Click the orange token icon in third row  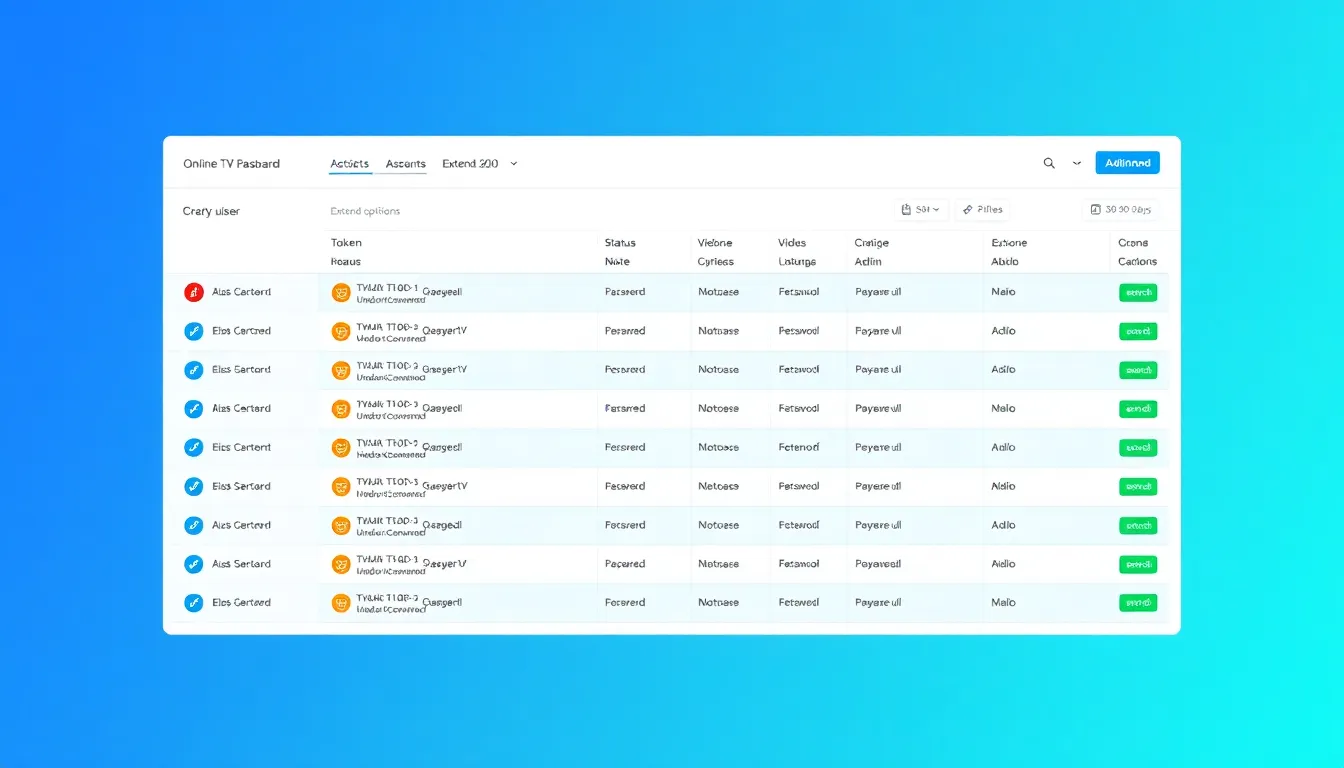pyautogui.click(x=341, y=370)
